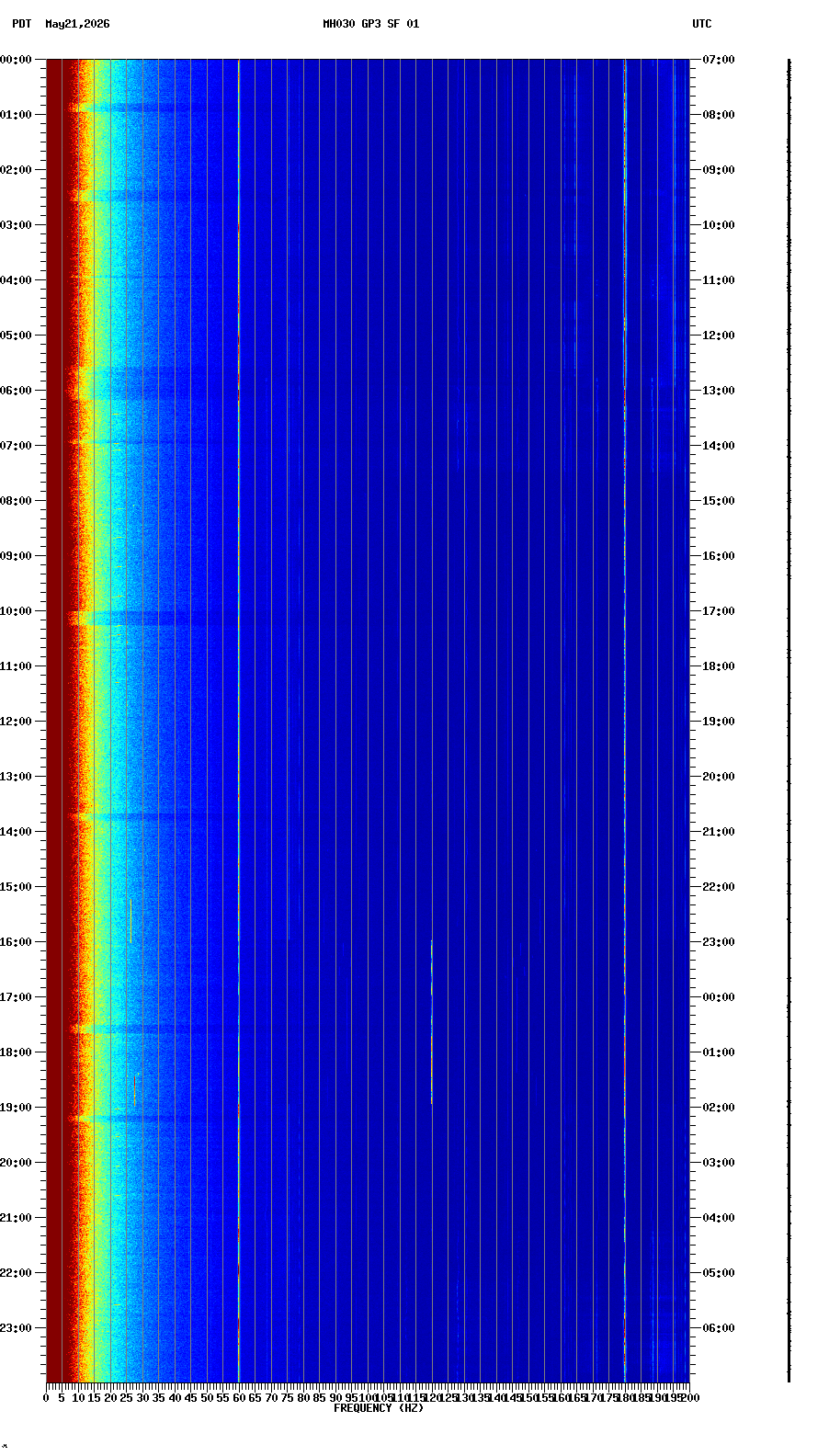Click the 03:00 PDT time label
The image size is (829, 1456).
point(16,225)
